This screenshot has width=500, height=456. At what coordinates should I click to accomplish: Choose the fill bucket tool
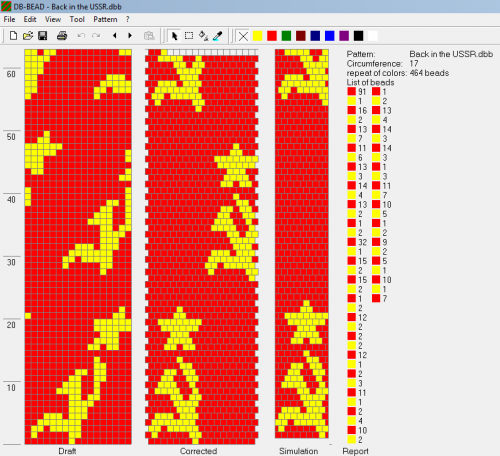pyautogui.click(x=203, y=36)
